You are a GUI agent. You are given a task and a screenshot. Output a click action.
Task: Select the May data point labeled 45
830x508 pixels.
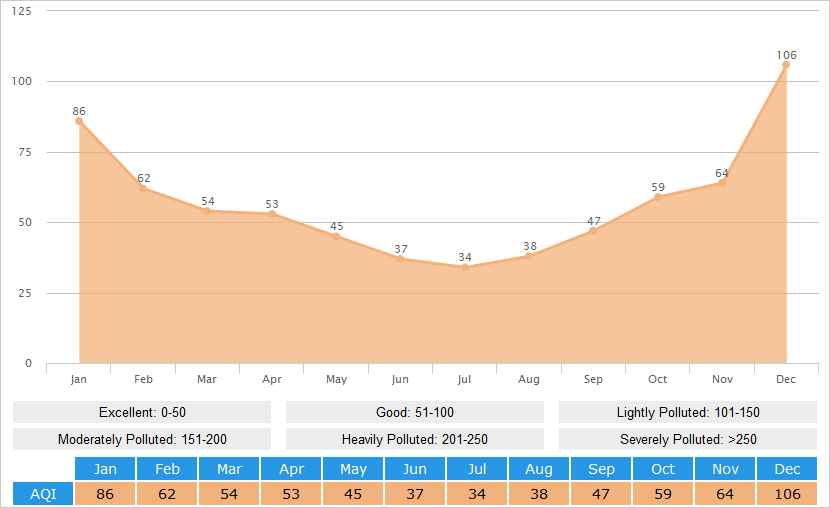pos(336,237)
